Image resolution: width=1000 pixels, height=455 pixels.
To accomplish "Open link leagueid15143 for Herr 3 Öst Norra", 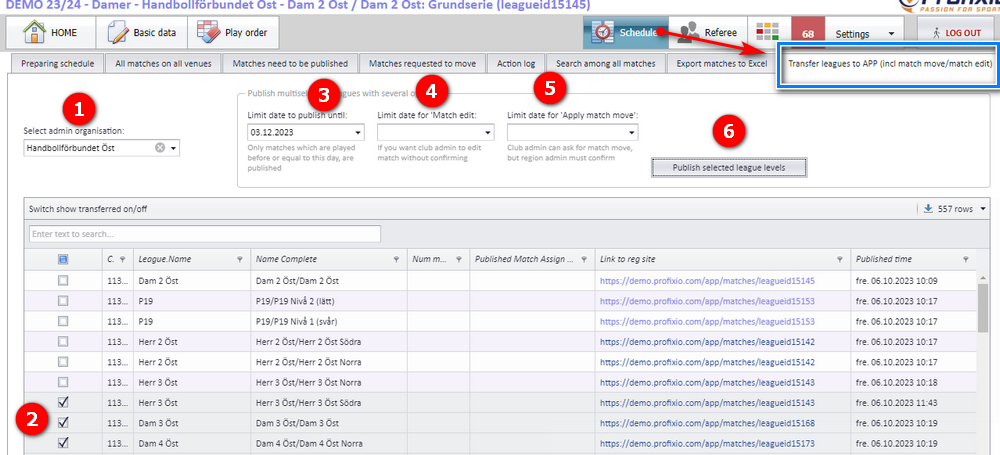I will coord(707,382).
